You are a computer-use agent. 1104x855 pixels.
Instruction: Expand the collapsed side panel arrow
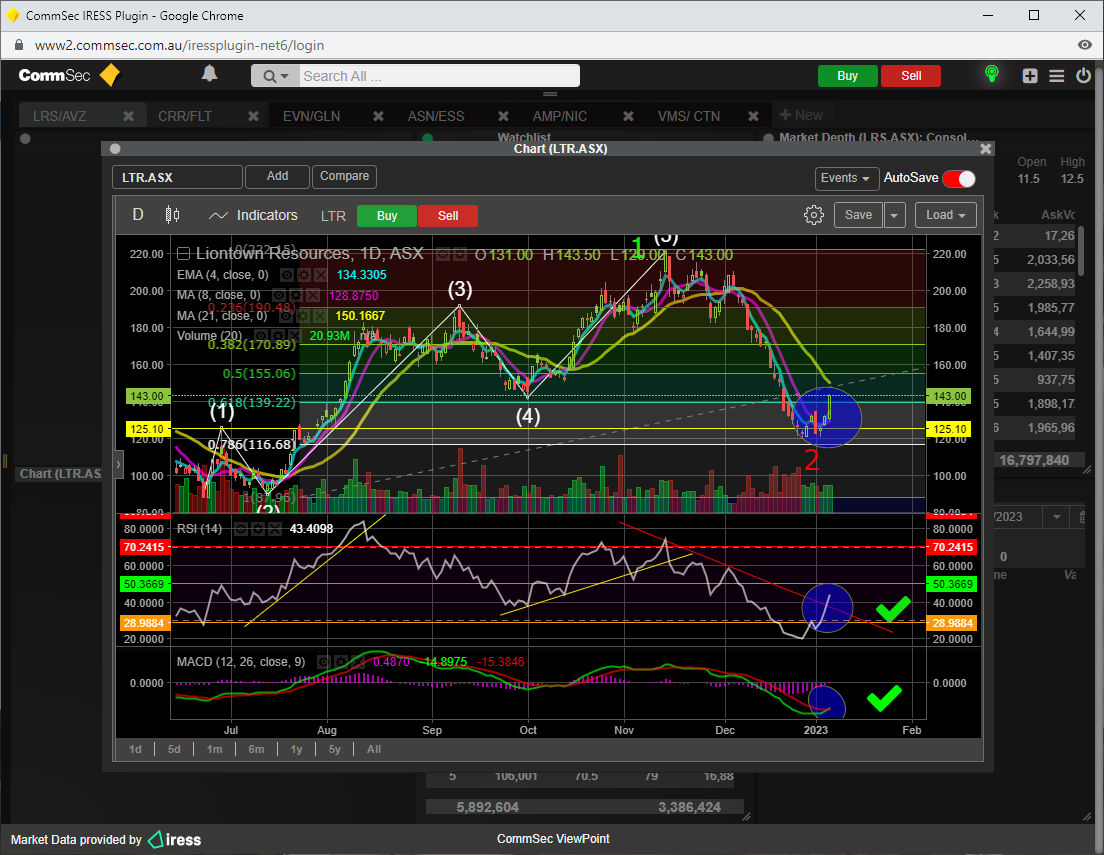[118, 464]
